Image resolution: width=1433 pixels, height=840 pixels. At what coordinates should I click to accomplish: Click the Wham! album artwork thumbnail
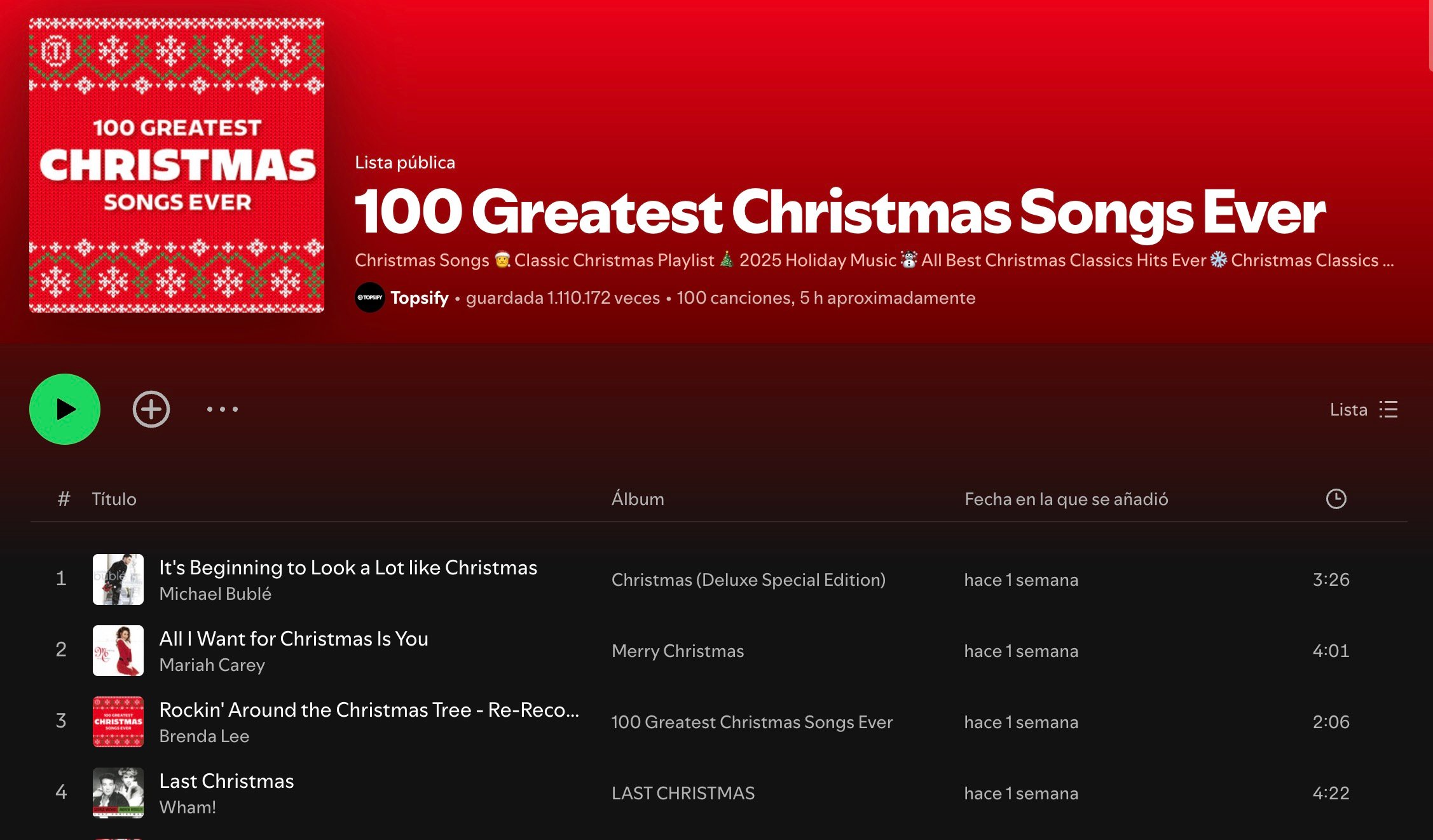click(x=118, y=793)
